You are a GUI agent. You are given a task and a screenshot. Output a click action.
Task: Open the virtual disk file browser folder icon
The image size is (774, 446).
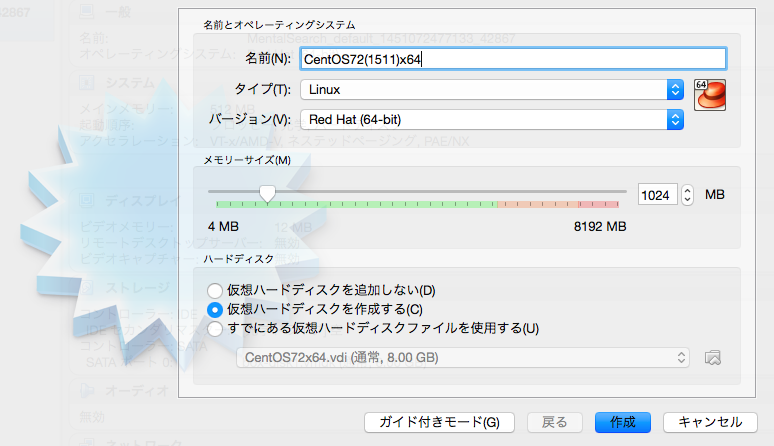(713, 358)
